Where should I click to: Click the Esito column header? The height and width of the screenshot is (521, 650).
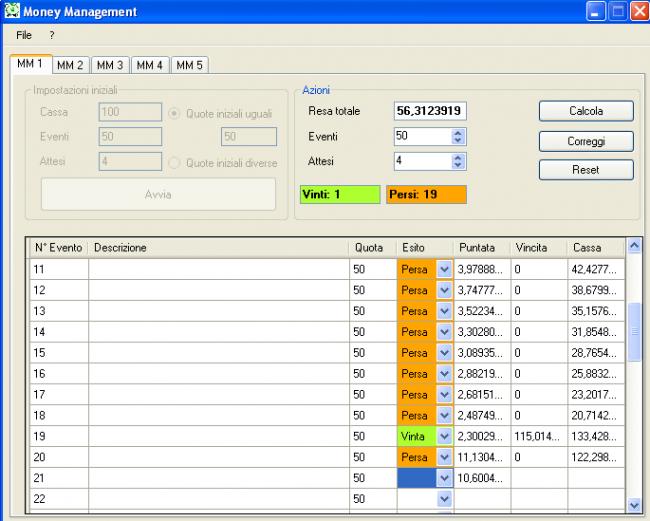pyautogui.click(x=425, y=248)
